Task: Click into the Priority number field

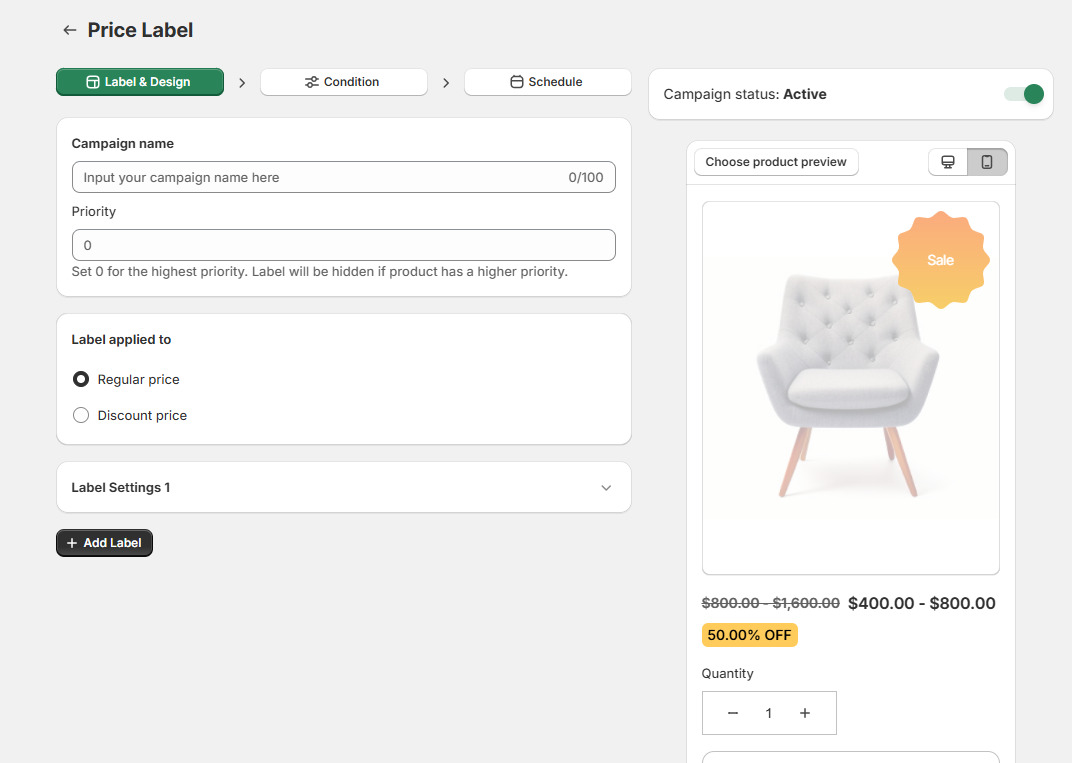Action: tap(344, 245)
